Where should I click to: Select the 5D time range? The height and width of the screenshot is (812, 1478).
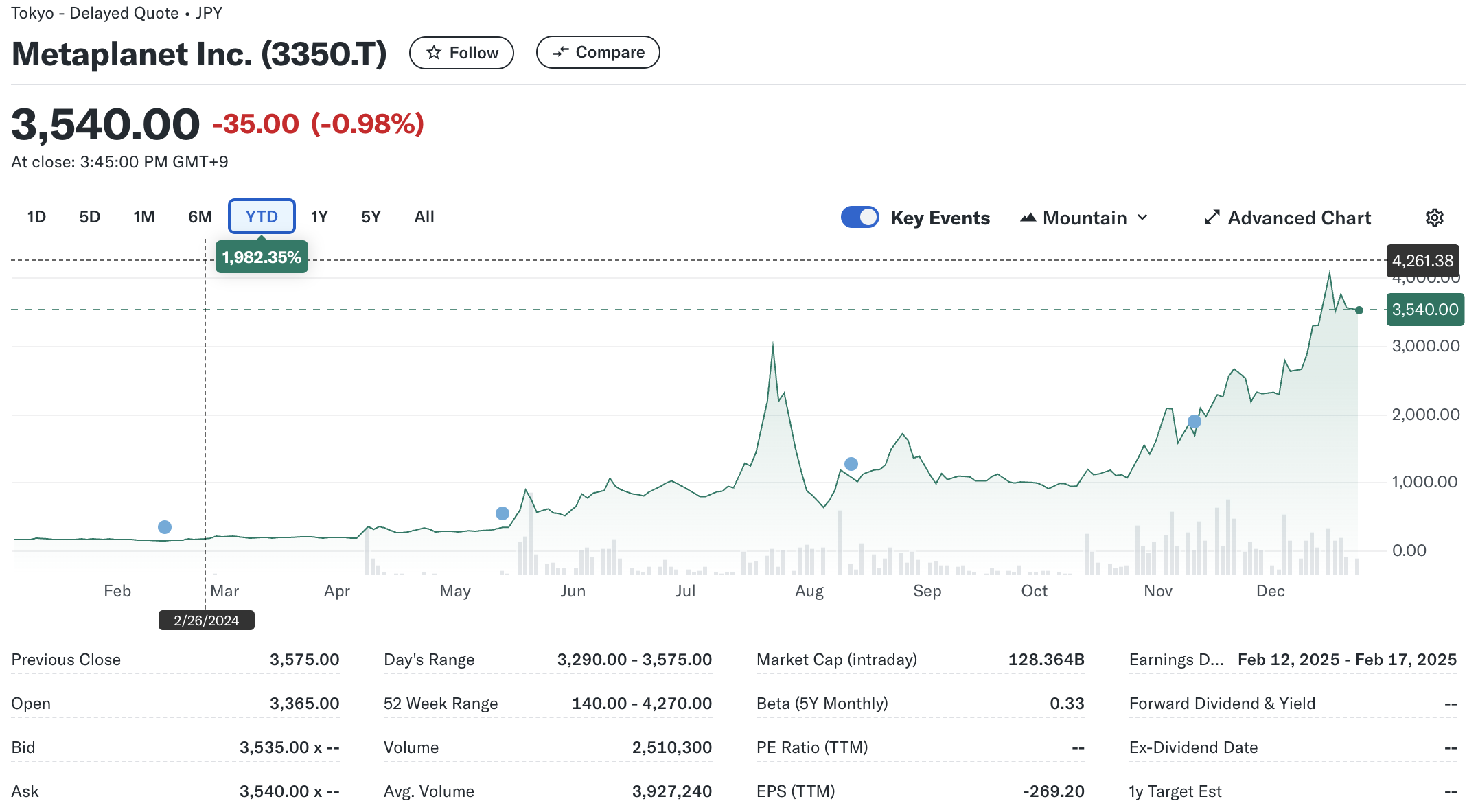click(90, 217)
